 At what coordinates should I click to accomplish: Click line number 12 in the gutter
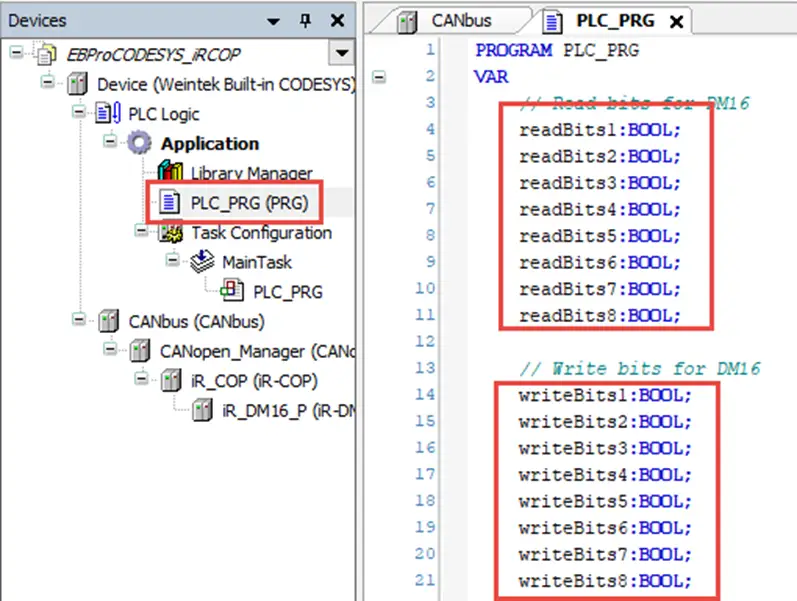point(425,341)
